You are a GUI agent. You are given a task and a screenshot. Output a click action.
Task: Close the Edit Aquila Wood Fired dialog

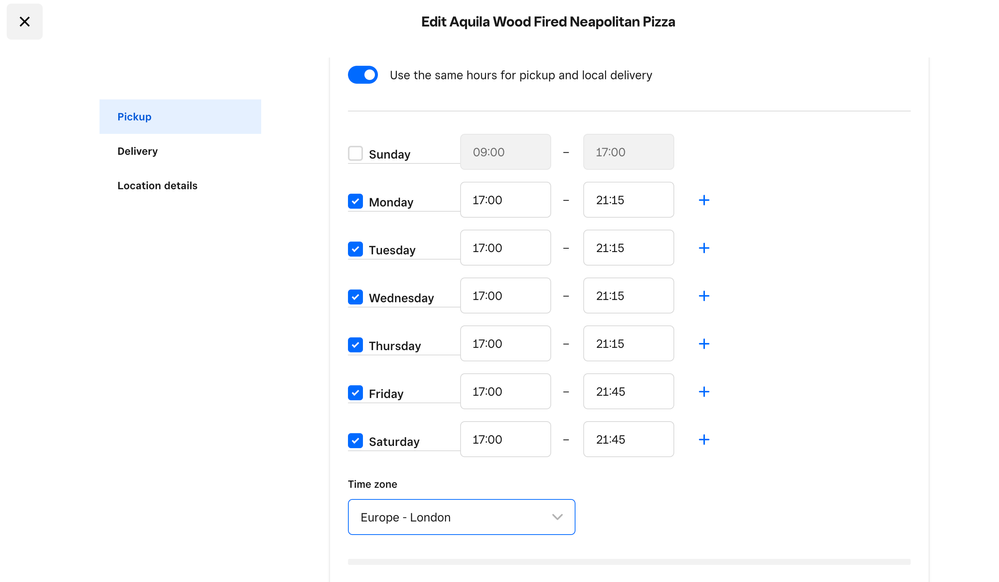click(25, 22)
